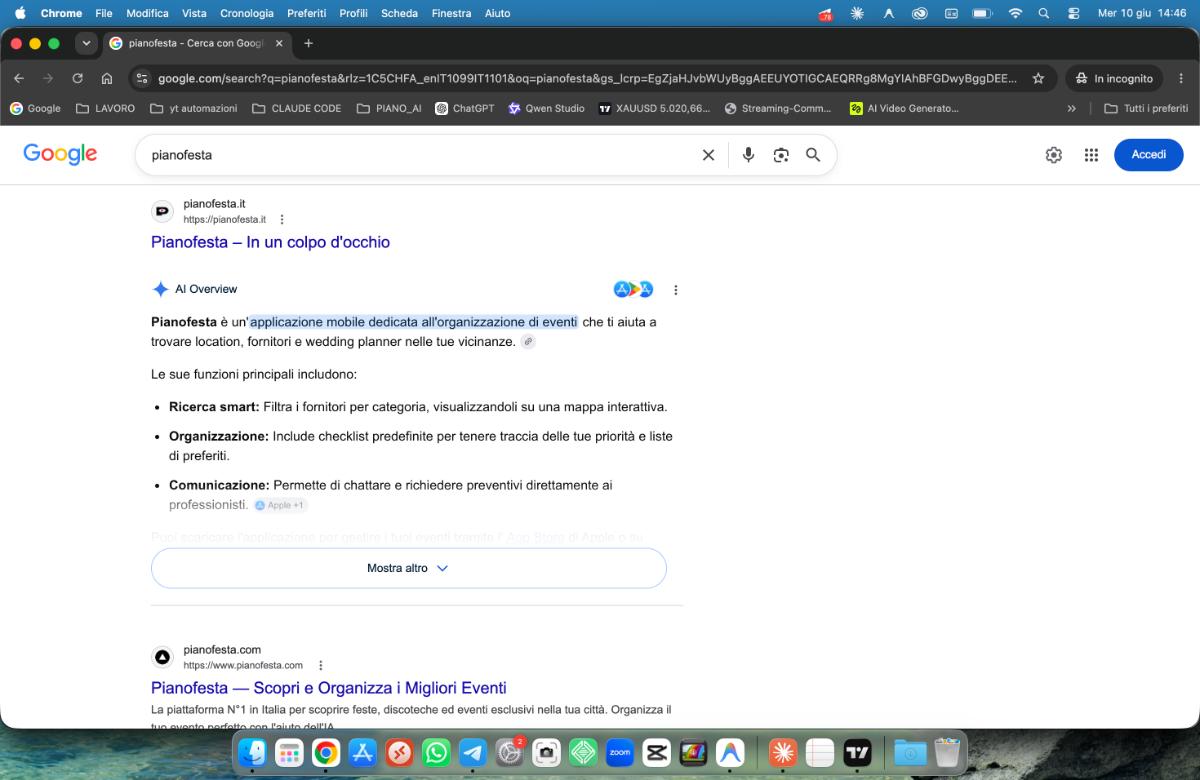Image resolution: width=1200 pixels, height=780 pixels.
Task: Open the 'Tutti i preferiti' folder
Action: tap(1146, 108)
